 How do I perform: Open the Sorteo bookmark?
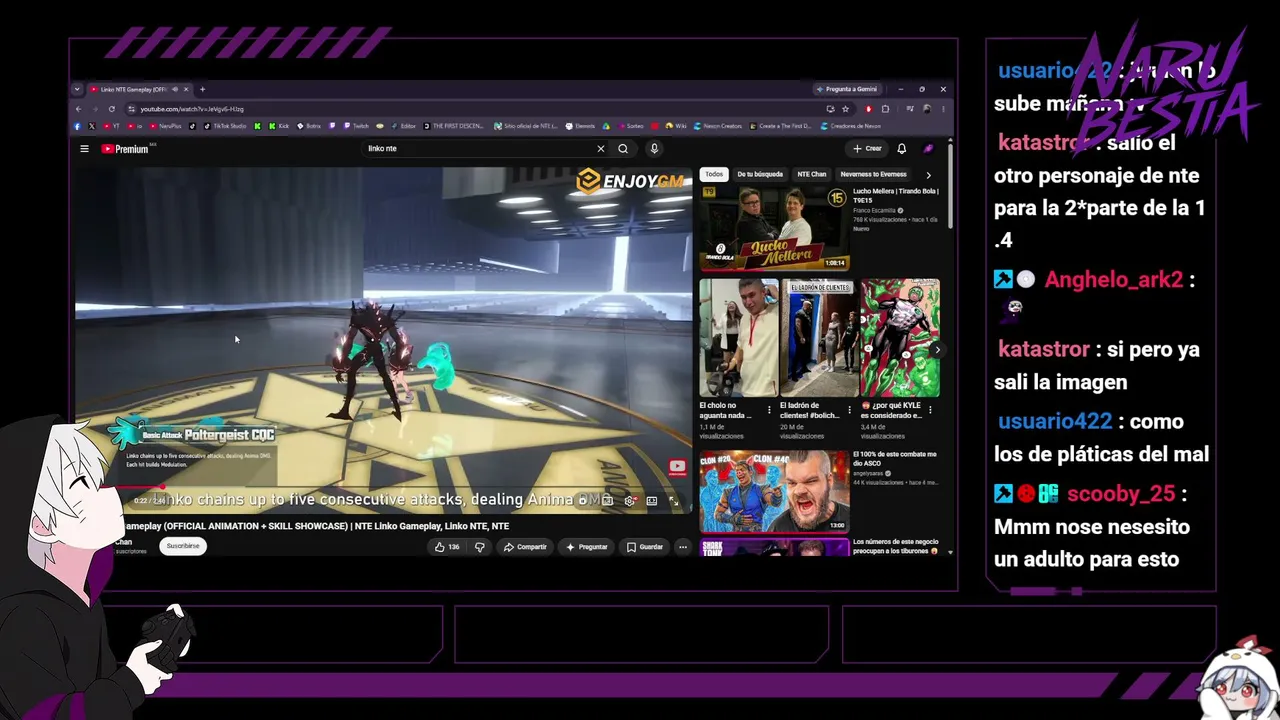629,126
